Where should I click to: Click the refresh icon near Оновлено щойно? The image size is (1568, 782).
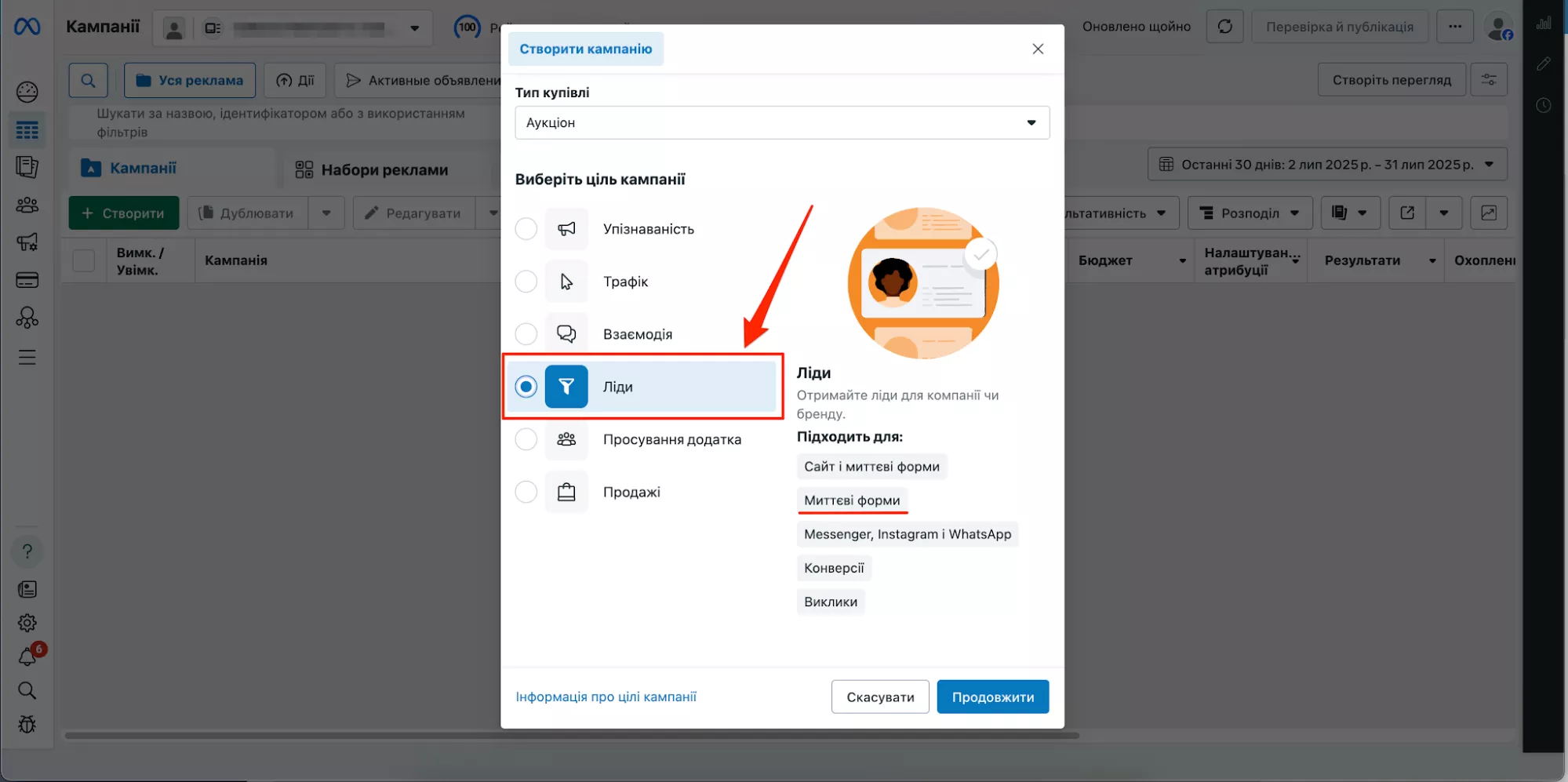click(1224, 27)
